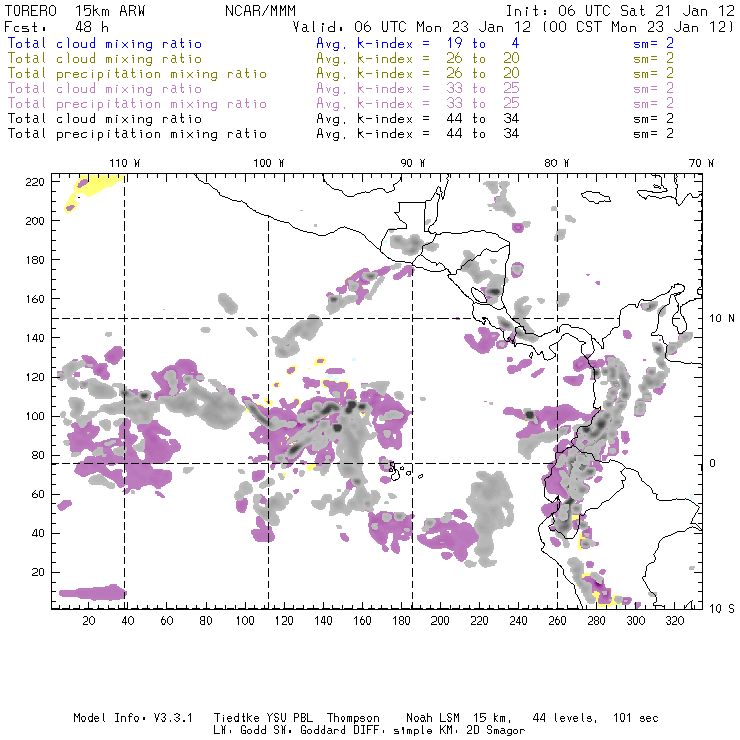The height and width of the screenshot is (740, 740).
Task: Click the '(00 CST Mon 23 Jan 12)' text
Action: [x=637, y=27]
